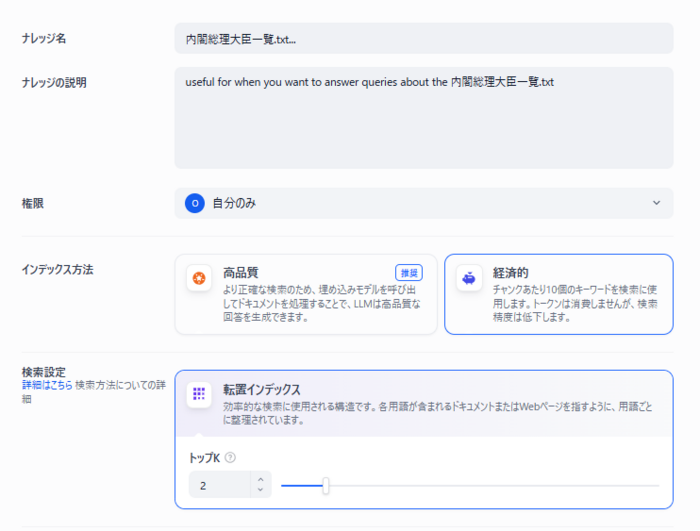Open the 権限 permission dropdown
The width and height of the screenshot is (700, 531).
424,203
